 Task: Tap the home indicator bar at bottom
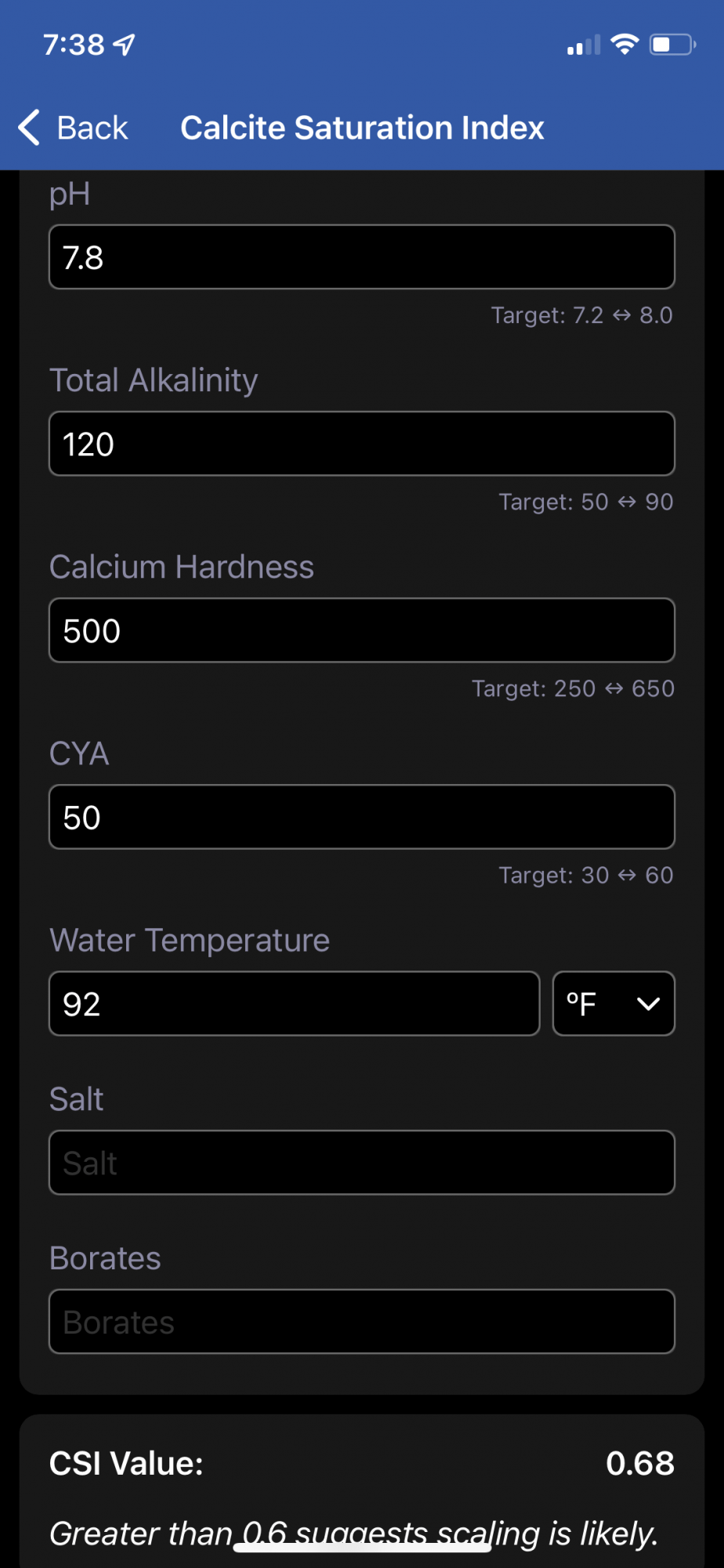point(362,1548)
